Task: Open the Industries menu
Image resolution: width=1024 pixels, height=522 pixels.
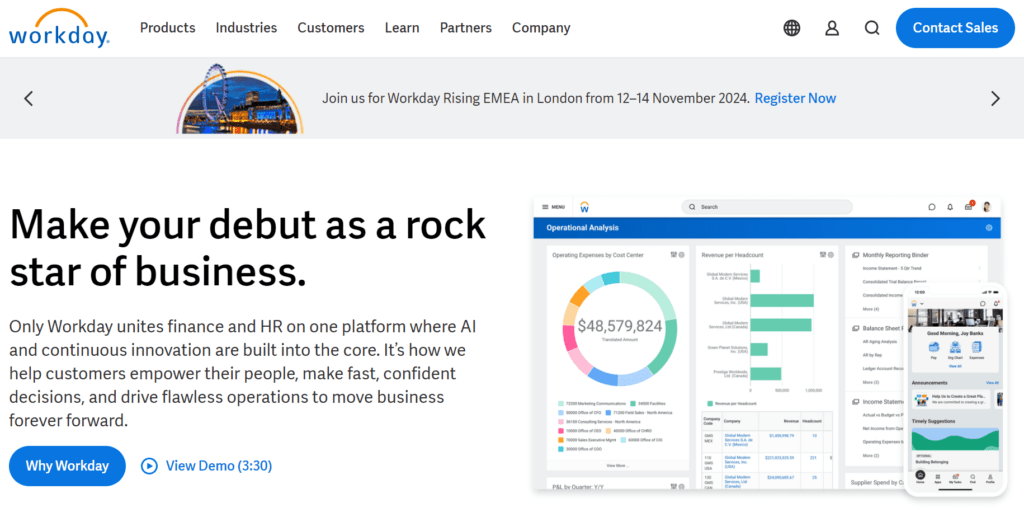Action: (246, 28)
